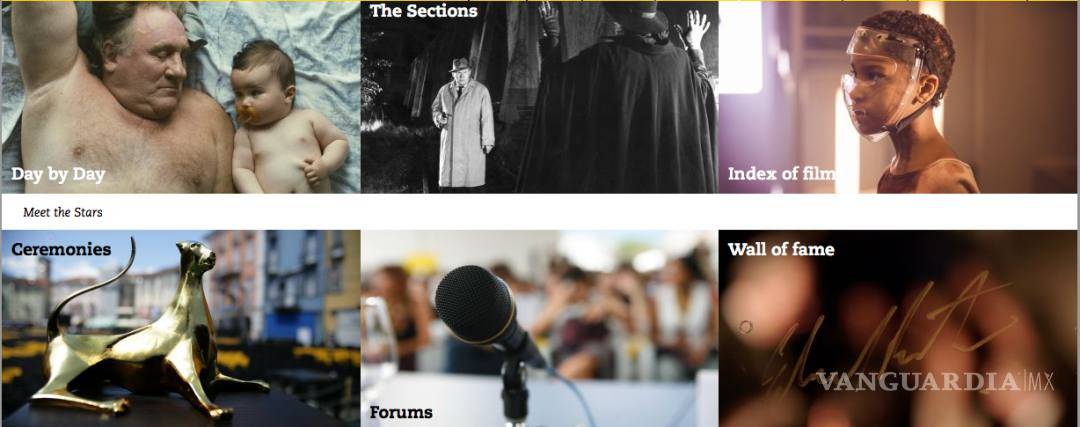
Task: Open the Ceremonies label
Action: point(61,249)
